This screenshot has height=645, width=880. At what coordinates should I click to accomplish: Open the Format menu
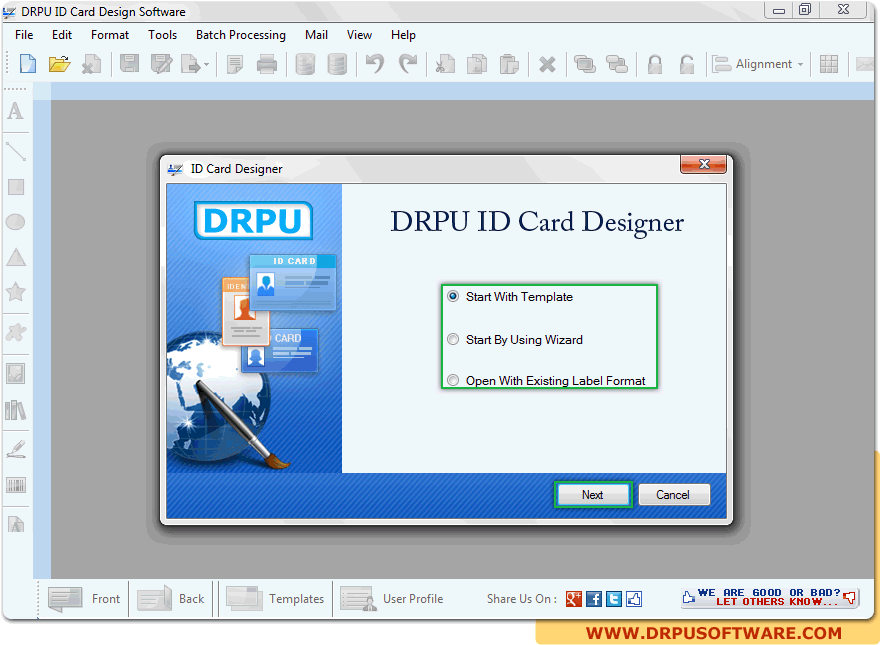pos(110,35)
